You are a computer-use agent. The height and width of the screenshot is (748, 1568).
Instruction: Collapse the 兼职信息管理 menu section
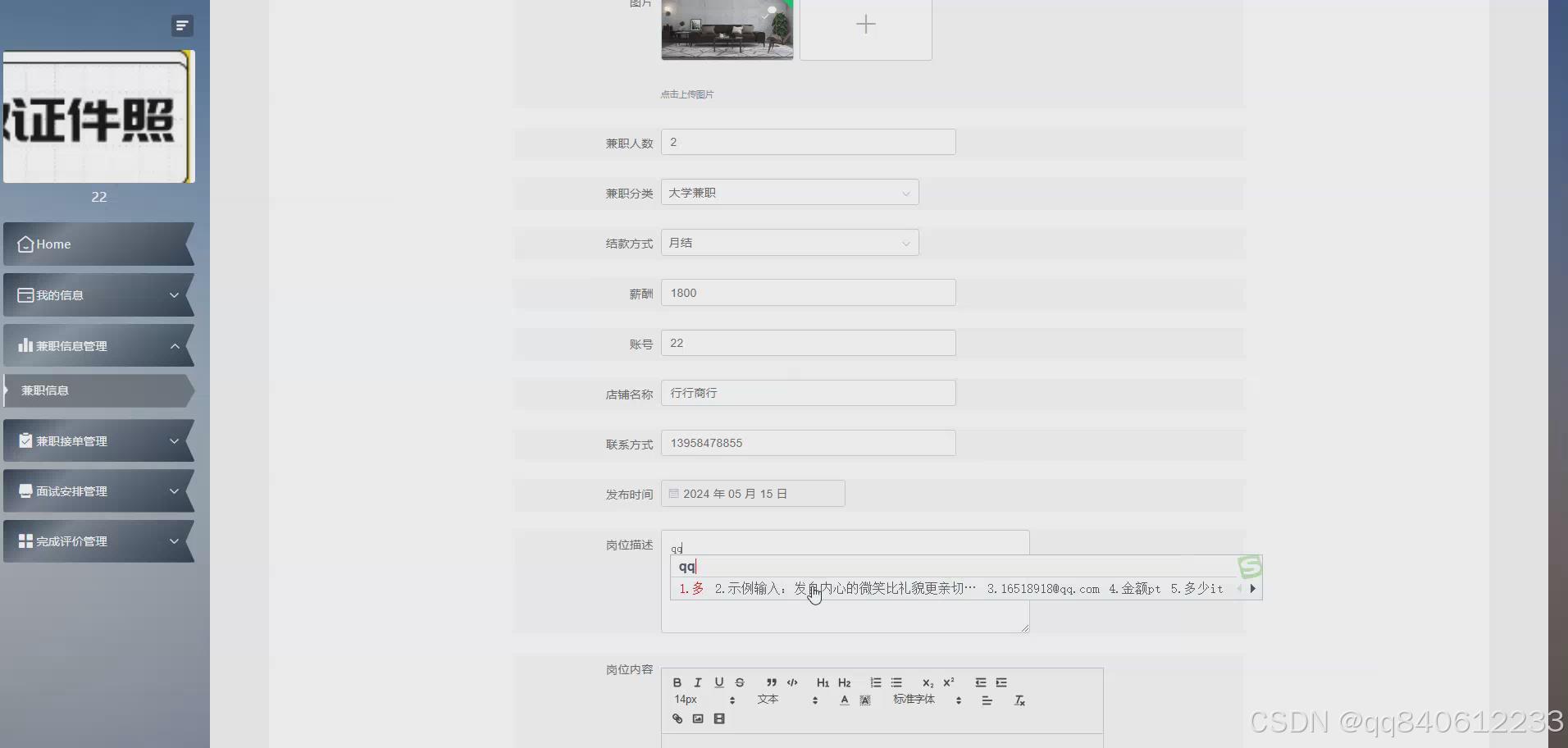(98, 345)
